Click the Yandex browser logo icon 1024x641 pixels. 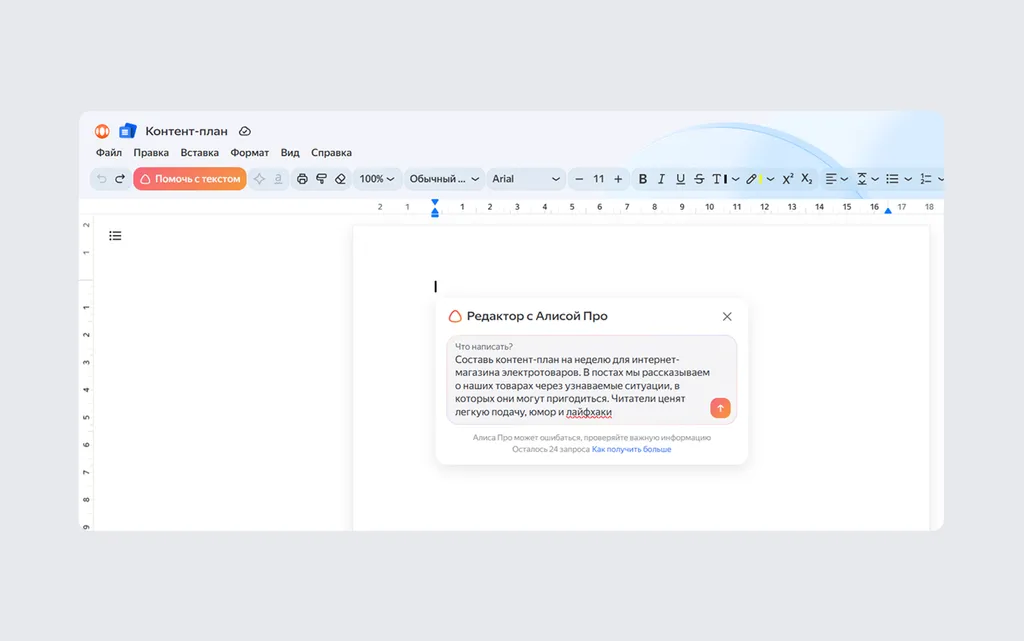102,131
